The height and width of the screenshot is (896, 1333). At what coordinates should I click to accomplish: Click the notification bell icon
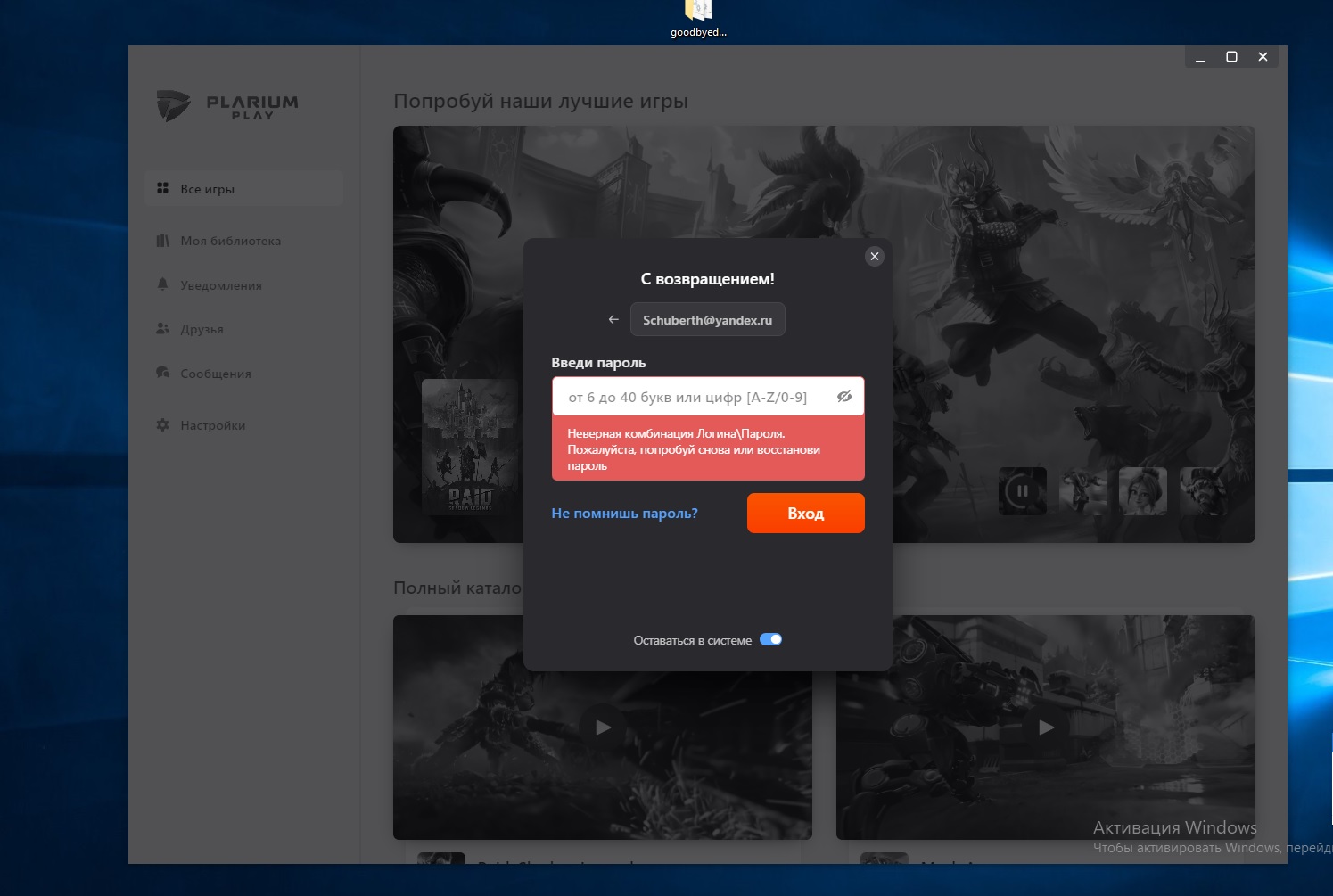(x=162, y=284)
